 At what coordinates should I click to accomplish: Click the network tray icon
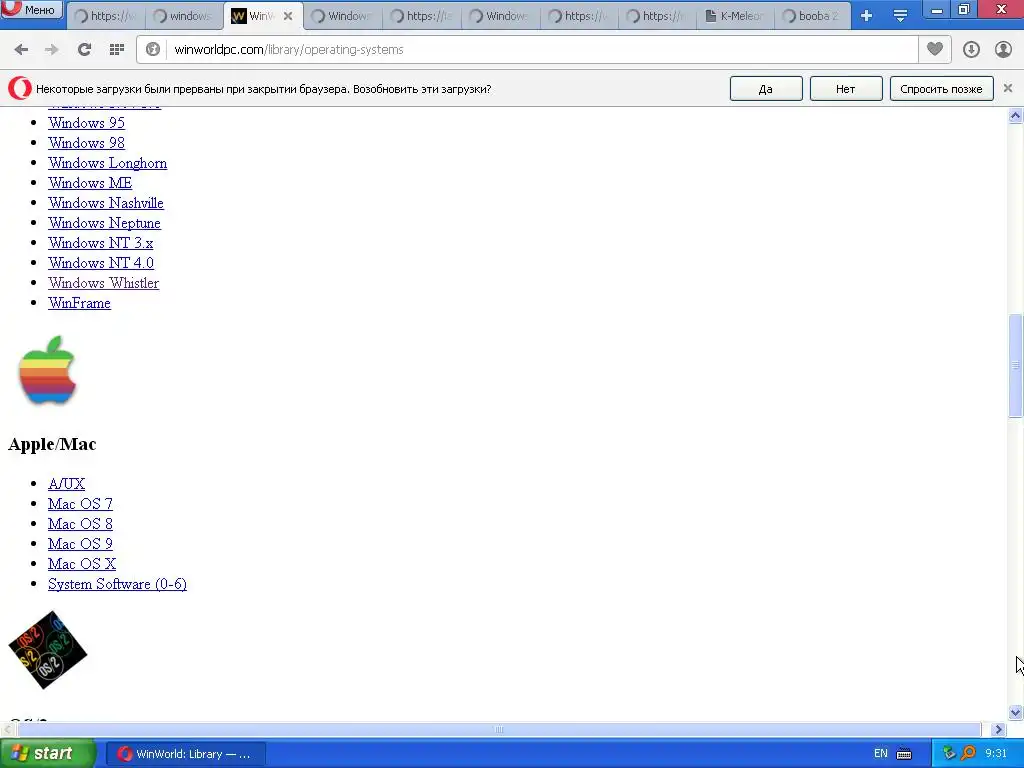pyautogui.click(x=949, y=754)
